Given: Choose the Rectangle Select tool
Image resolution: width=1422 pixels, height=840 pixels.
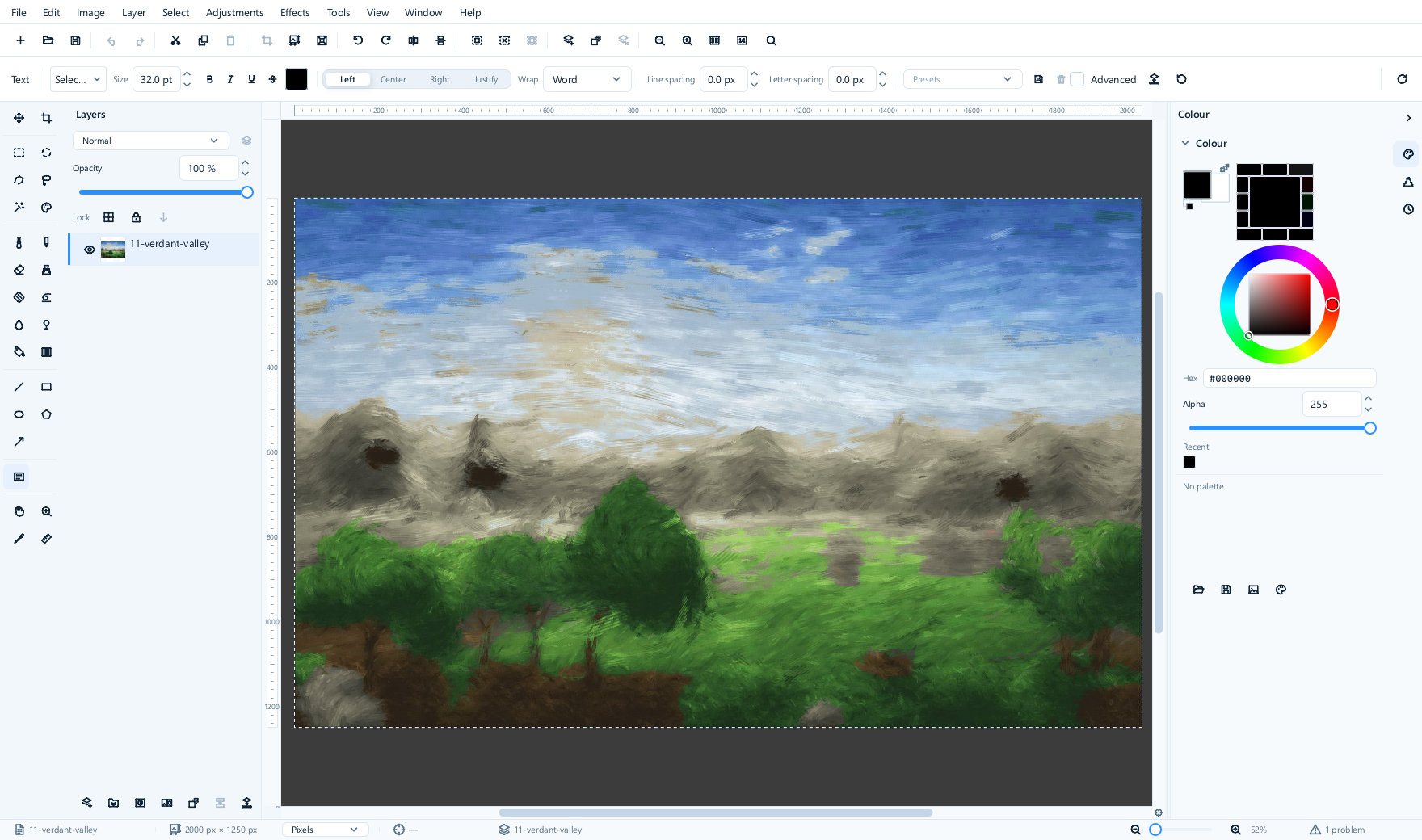Looking at the screenshot, I should 19,153.
